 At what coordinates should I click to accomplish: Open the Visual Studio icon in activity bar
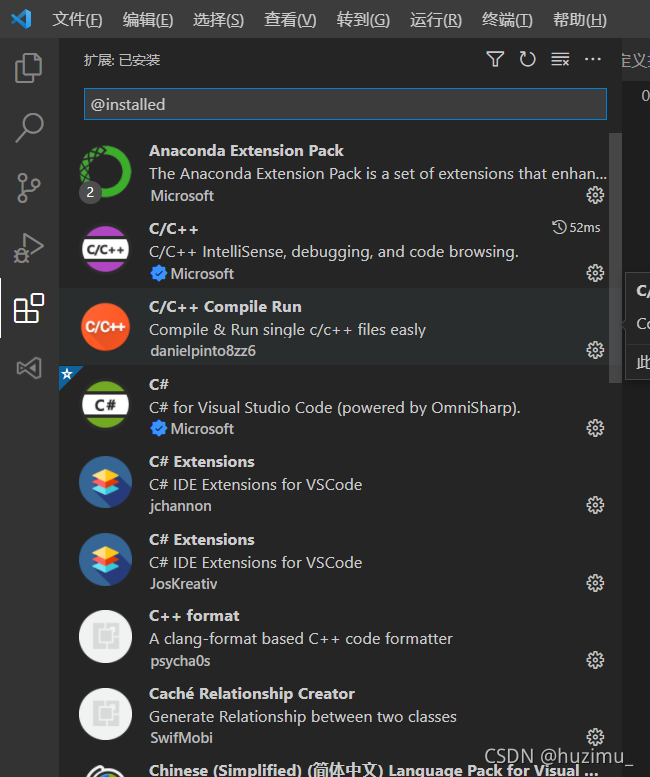(29, 368)
